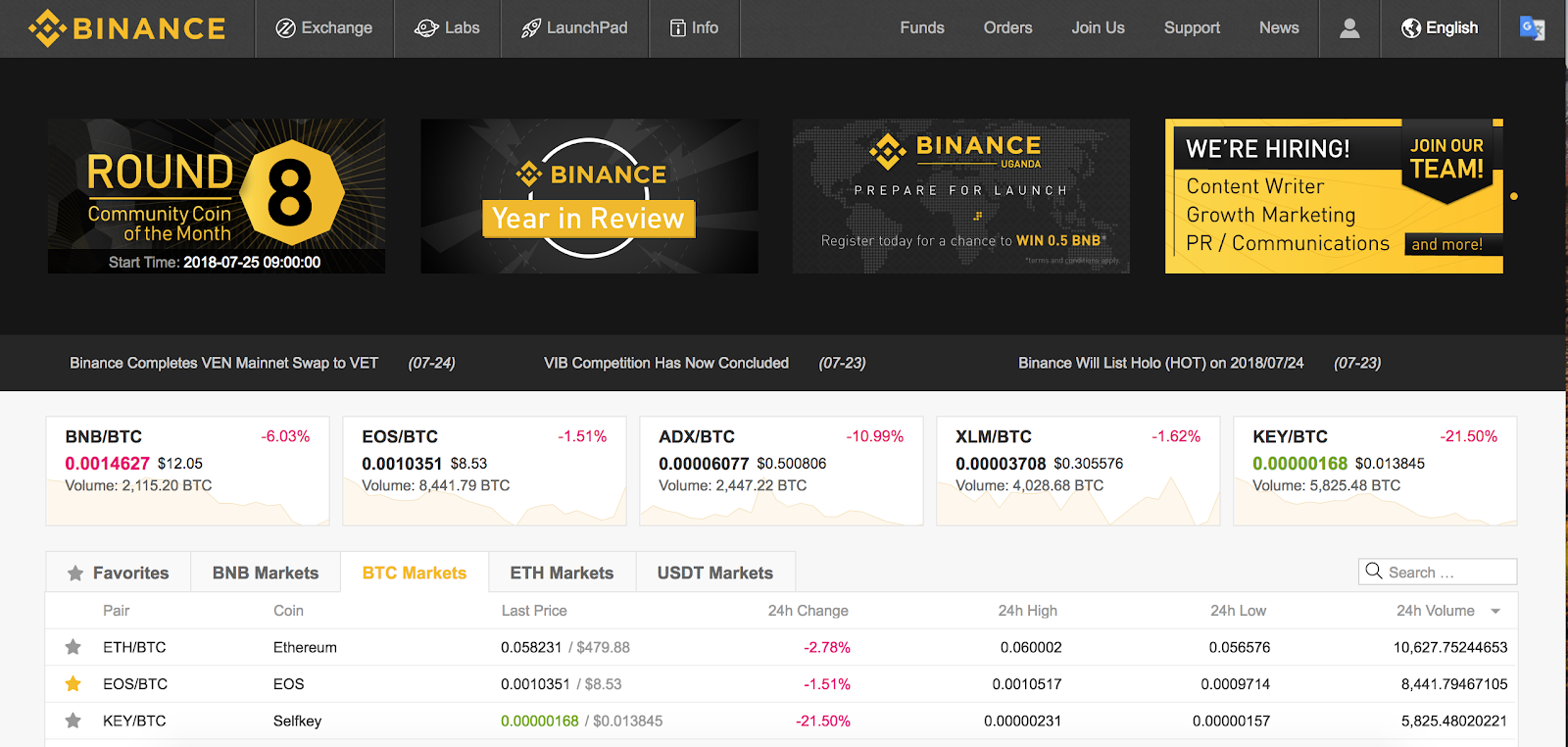Image resolution: width=1568 pixels, height=747 pixels.
Task: Open the VEN Mainnet Swap announcement
Action: tap(223, 363)
